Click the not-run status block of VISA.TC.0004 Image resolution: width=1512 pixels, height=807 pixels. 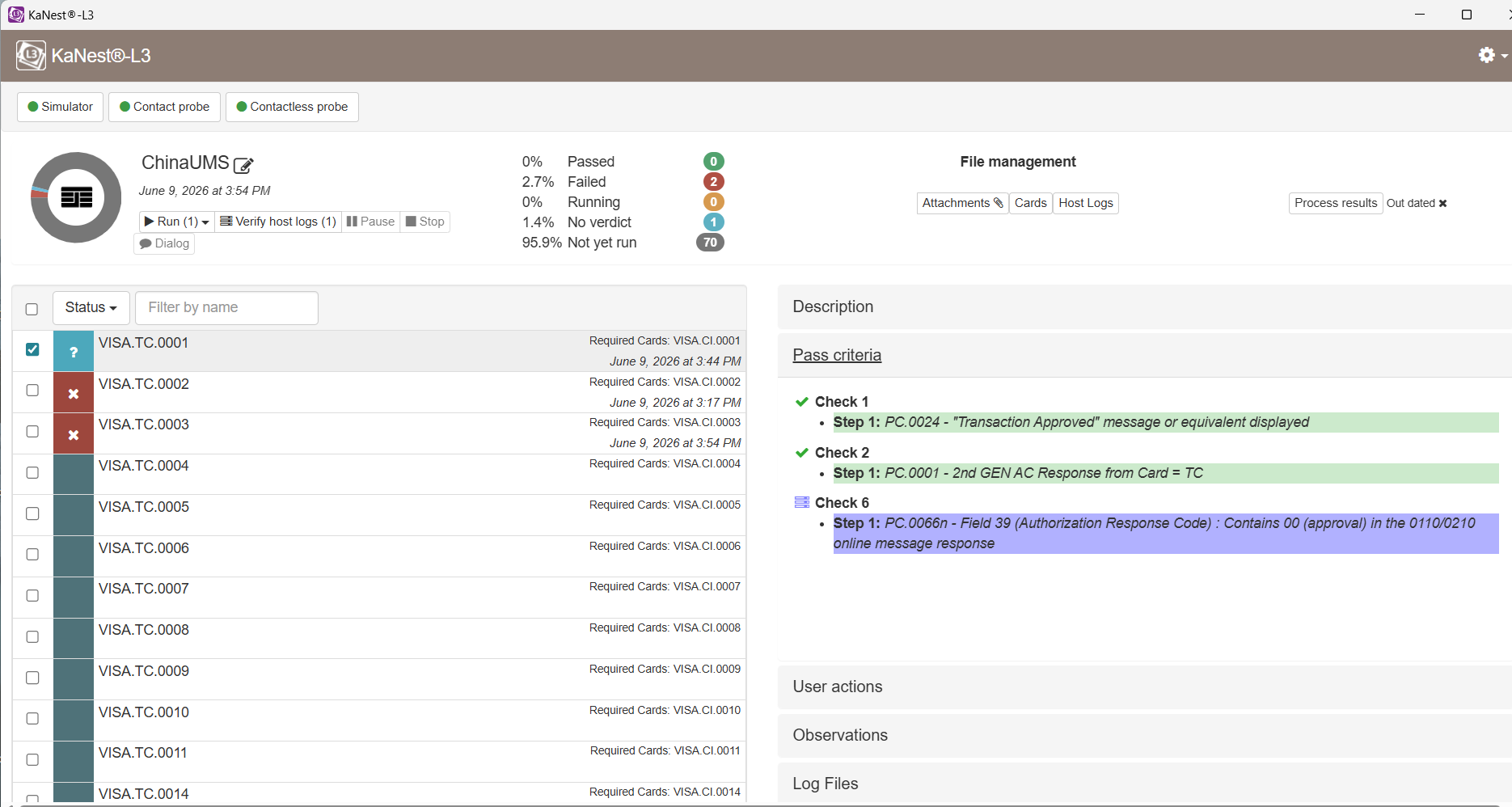[x=74, y=475]
